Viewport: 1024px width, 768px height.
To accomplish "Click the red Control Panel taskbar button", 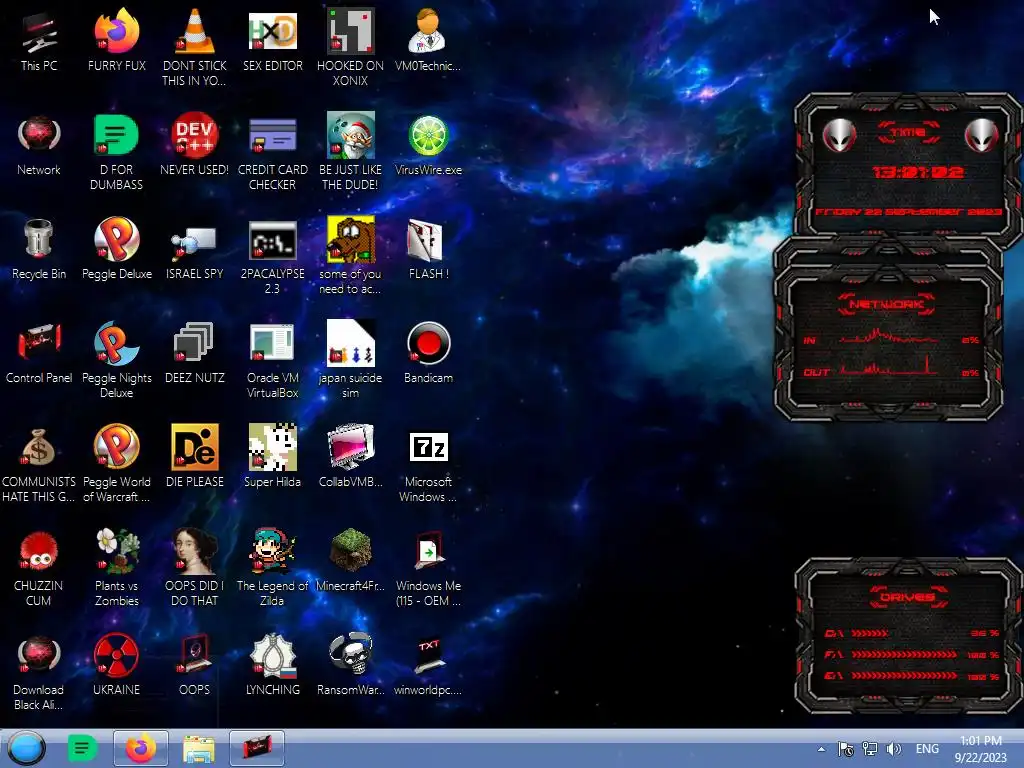I will 257,748.
